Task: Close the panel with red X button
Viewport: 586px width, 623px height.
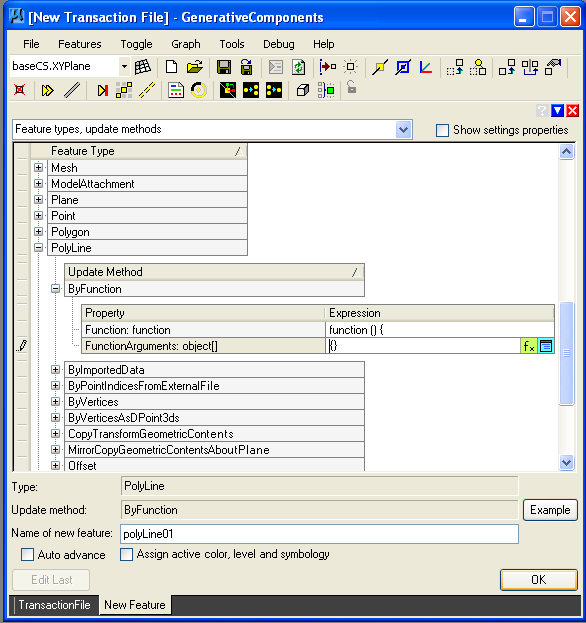Action: point(572,110)
